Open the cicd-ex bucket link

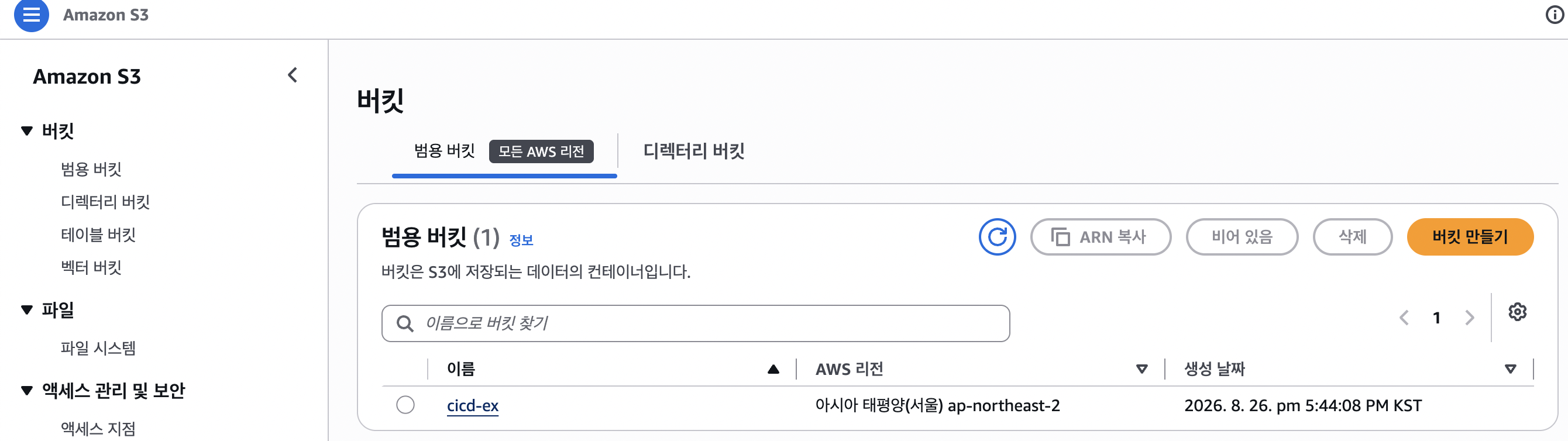click(472, 406)
